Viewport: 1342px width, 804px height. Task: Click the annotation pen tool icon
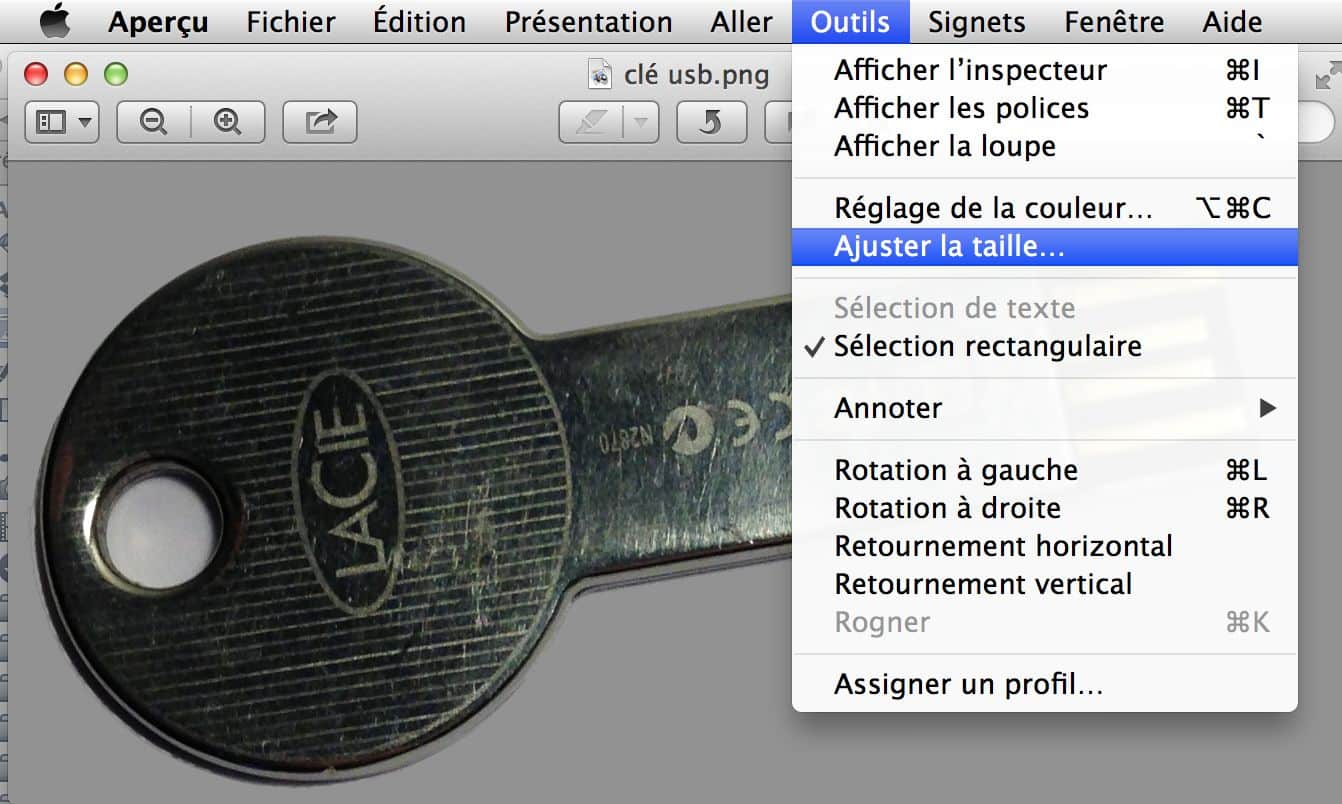pos(590,122)
